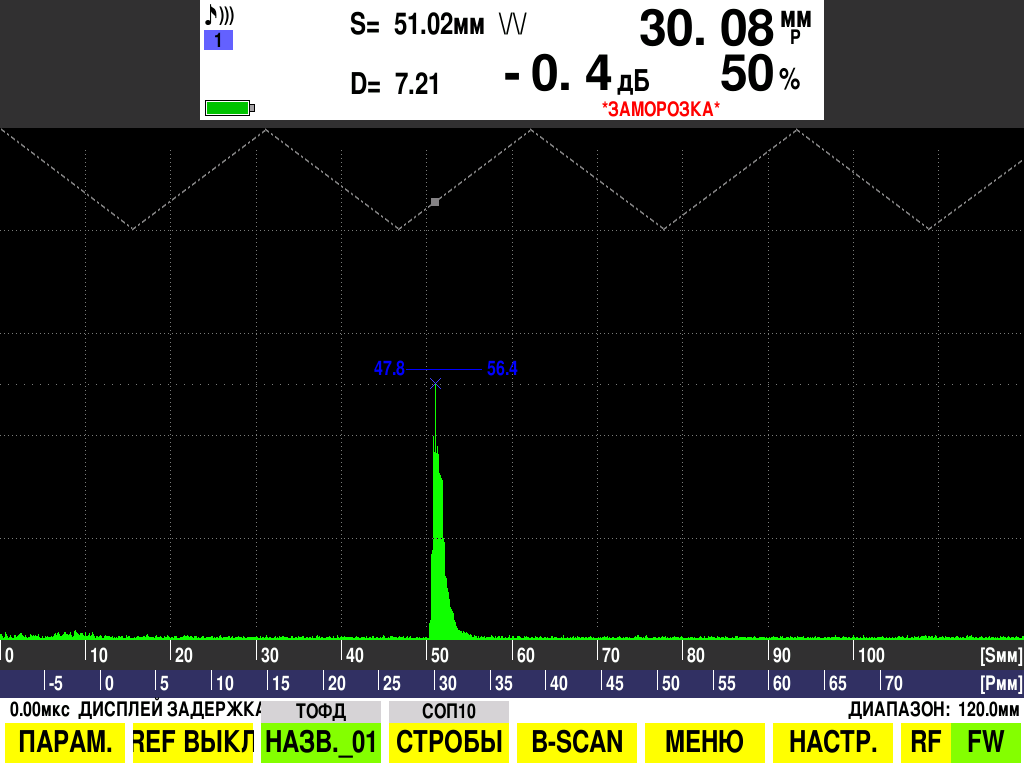
Task: Click the zigzag beam path icon
Action: click(x=514, y=25)
